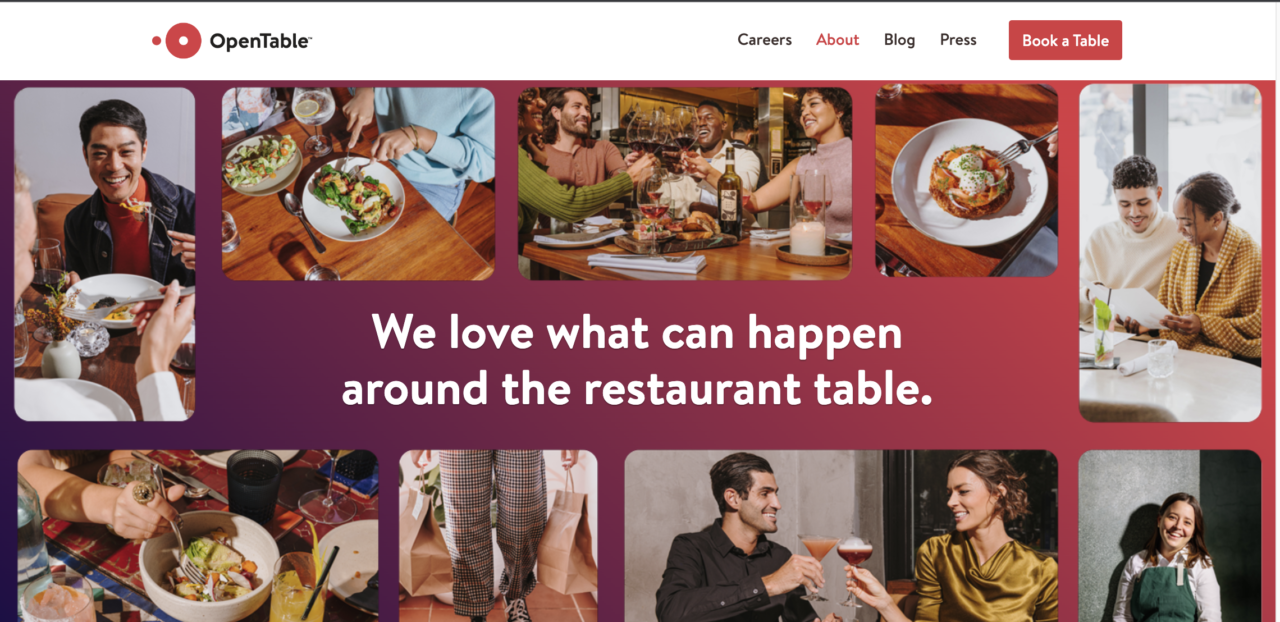Open the photo of egg dish with fork
This screenshot has height=622, width=1280.
click(x=966, y=182)
